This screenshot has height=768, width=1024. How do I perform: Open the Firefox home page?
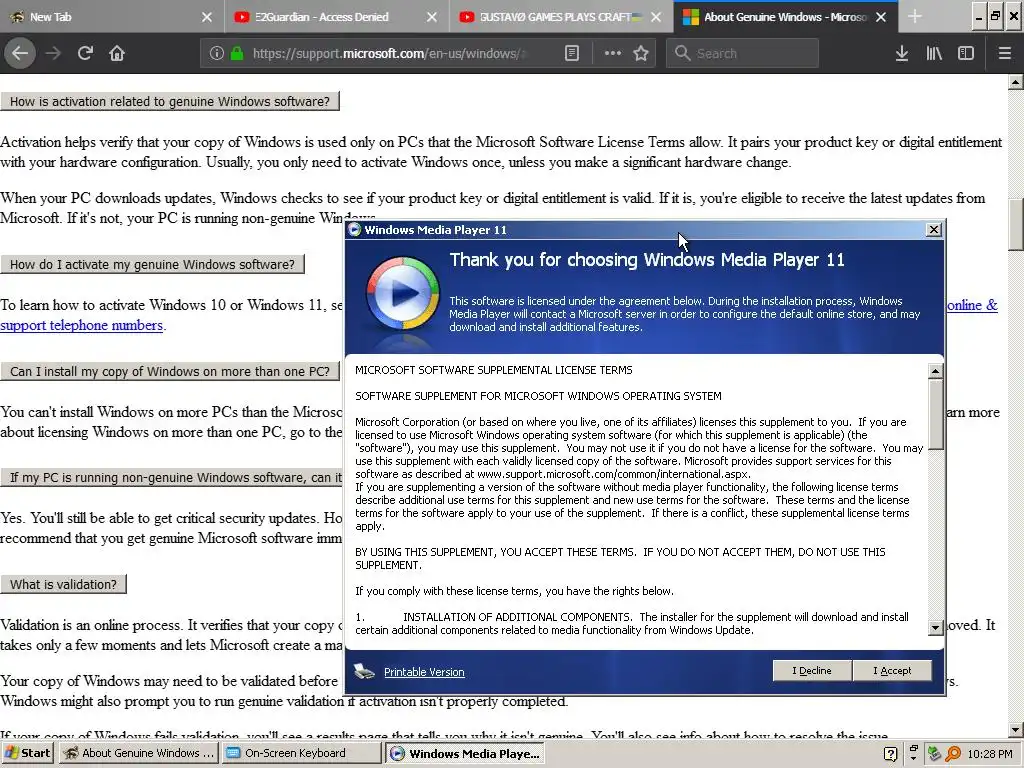(117, 53)
